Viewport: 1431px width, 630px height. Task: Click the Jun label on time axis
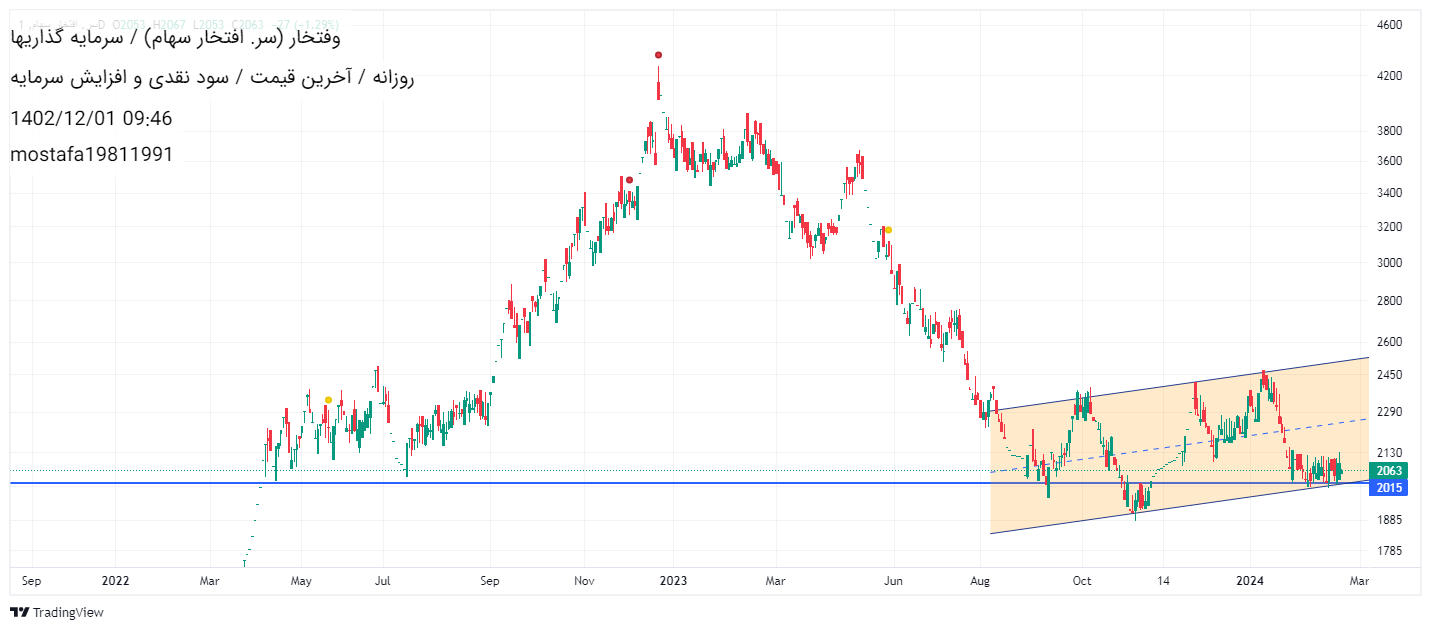[894, 580]
